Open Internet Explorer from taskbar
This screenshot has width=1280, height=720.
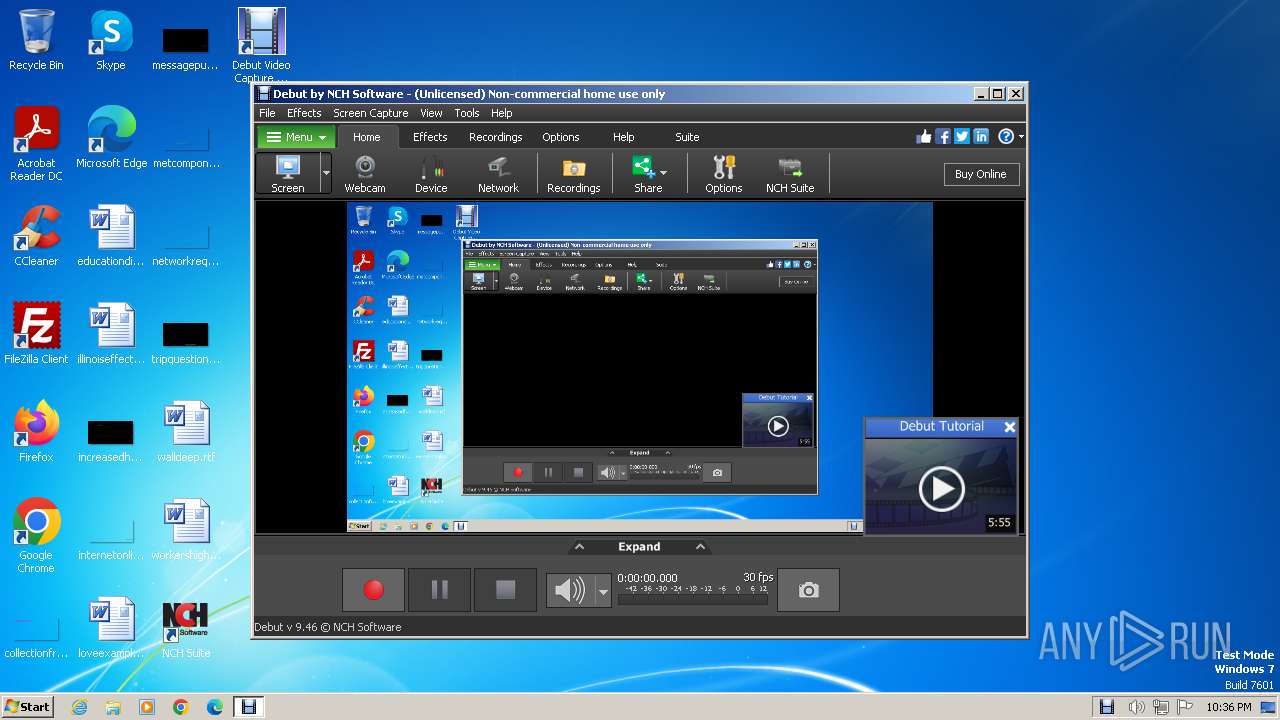point(79,707)
